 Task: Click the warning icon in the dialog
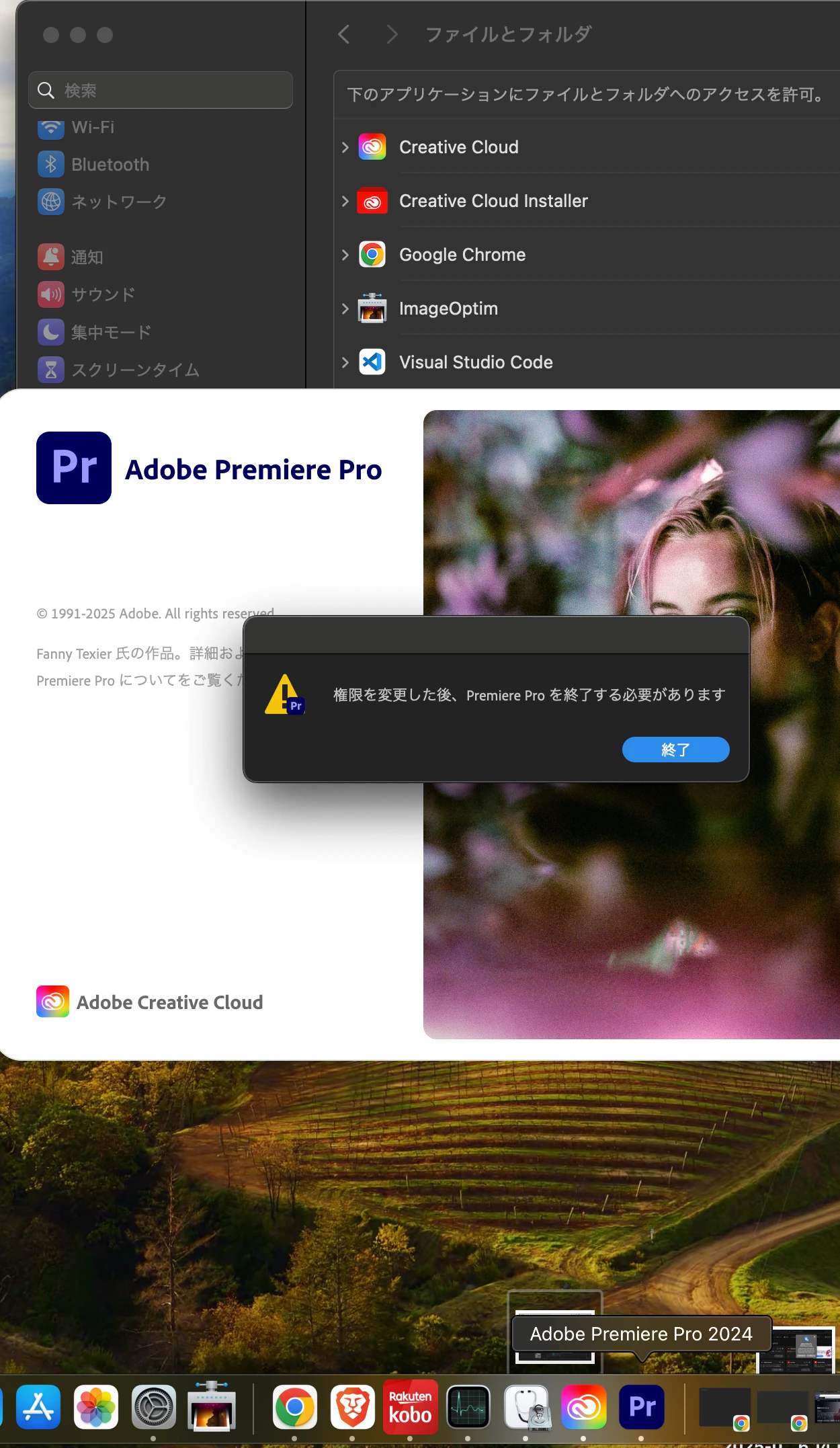coord(285,694)
